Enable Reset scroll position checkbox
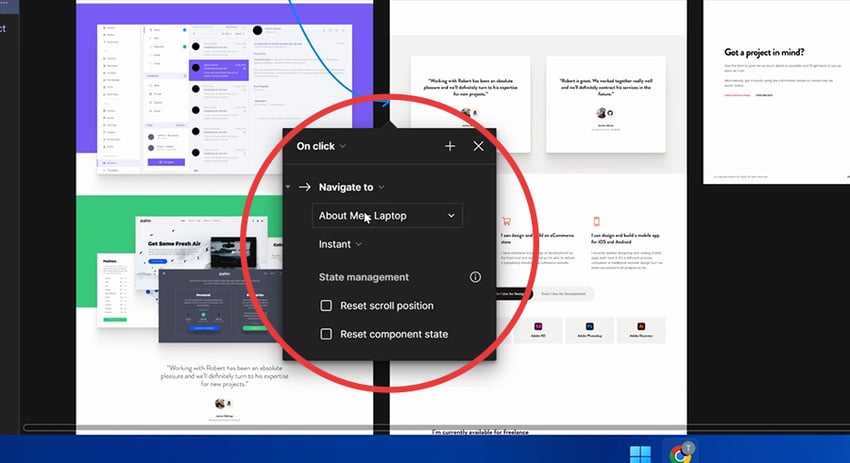The image size is (850, 463). [326, 306]
